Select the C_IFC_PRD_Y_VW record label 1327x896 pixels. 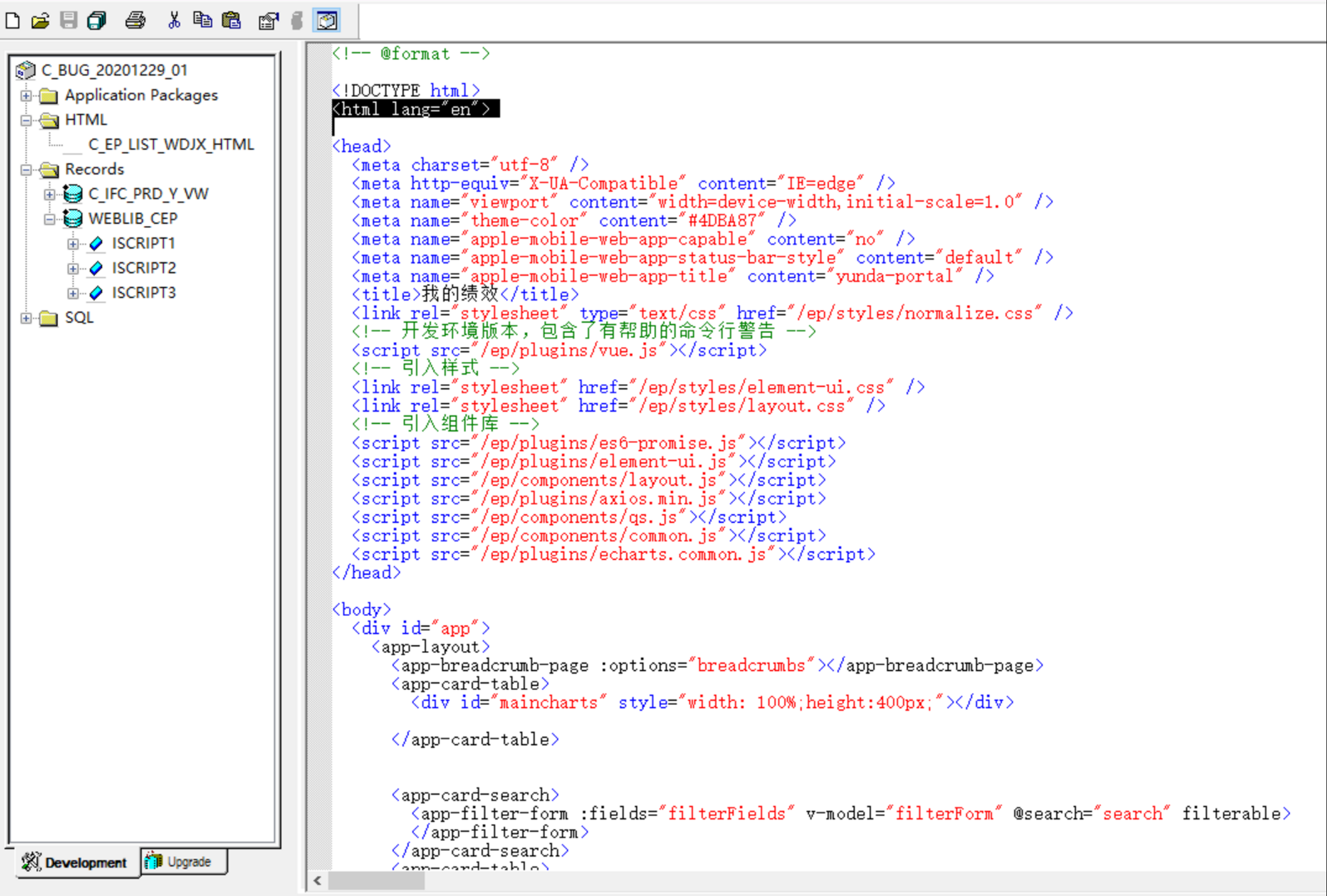coord(148,194)
